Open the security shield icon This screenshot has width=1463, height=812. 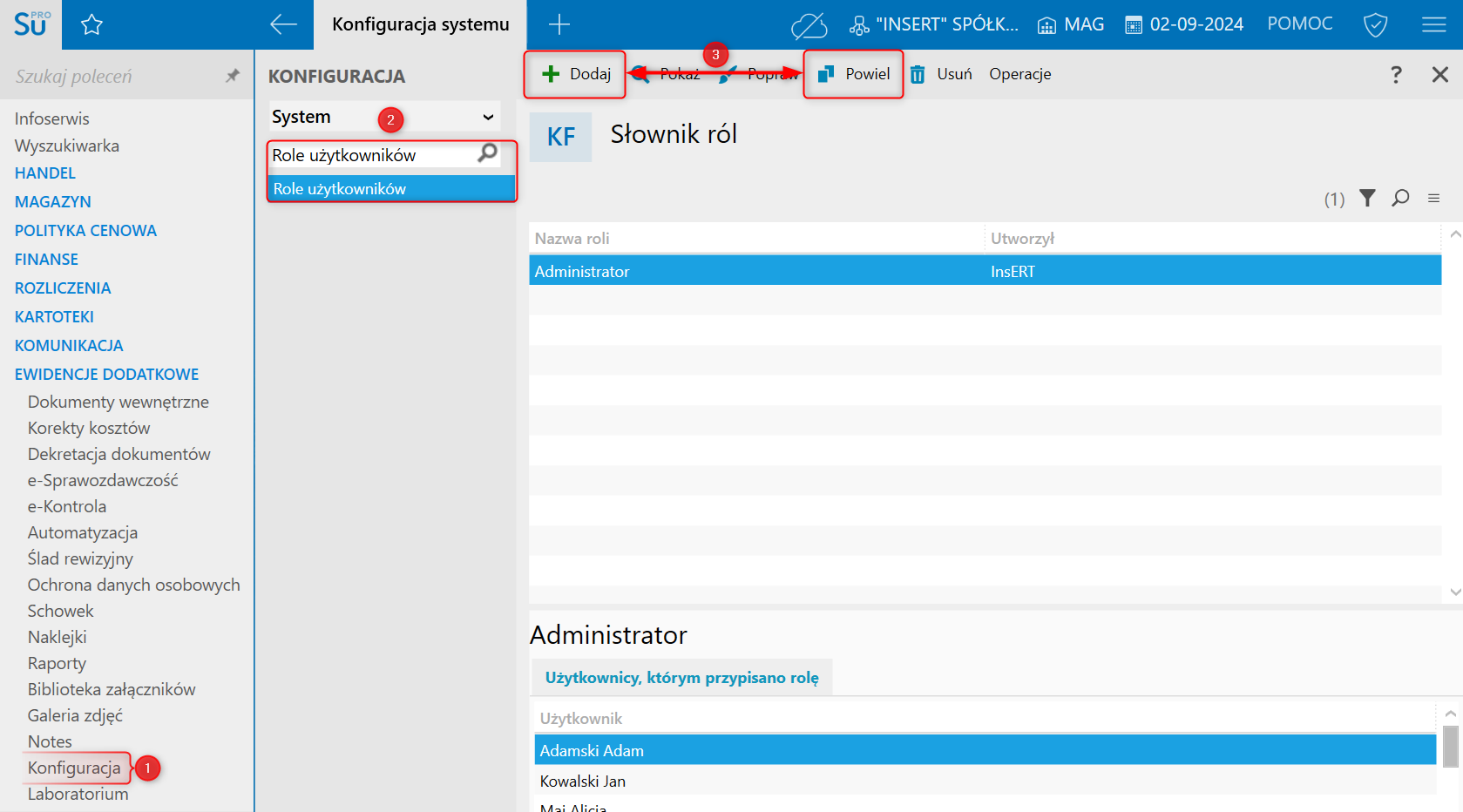pyautogui.click(x=1375, y=24)
